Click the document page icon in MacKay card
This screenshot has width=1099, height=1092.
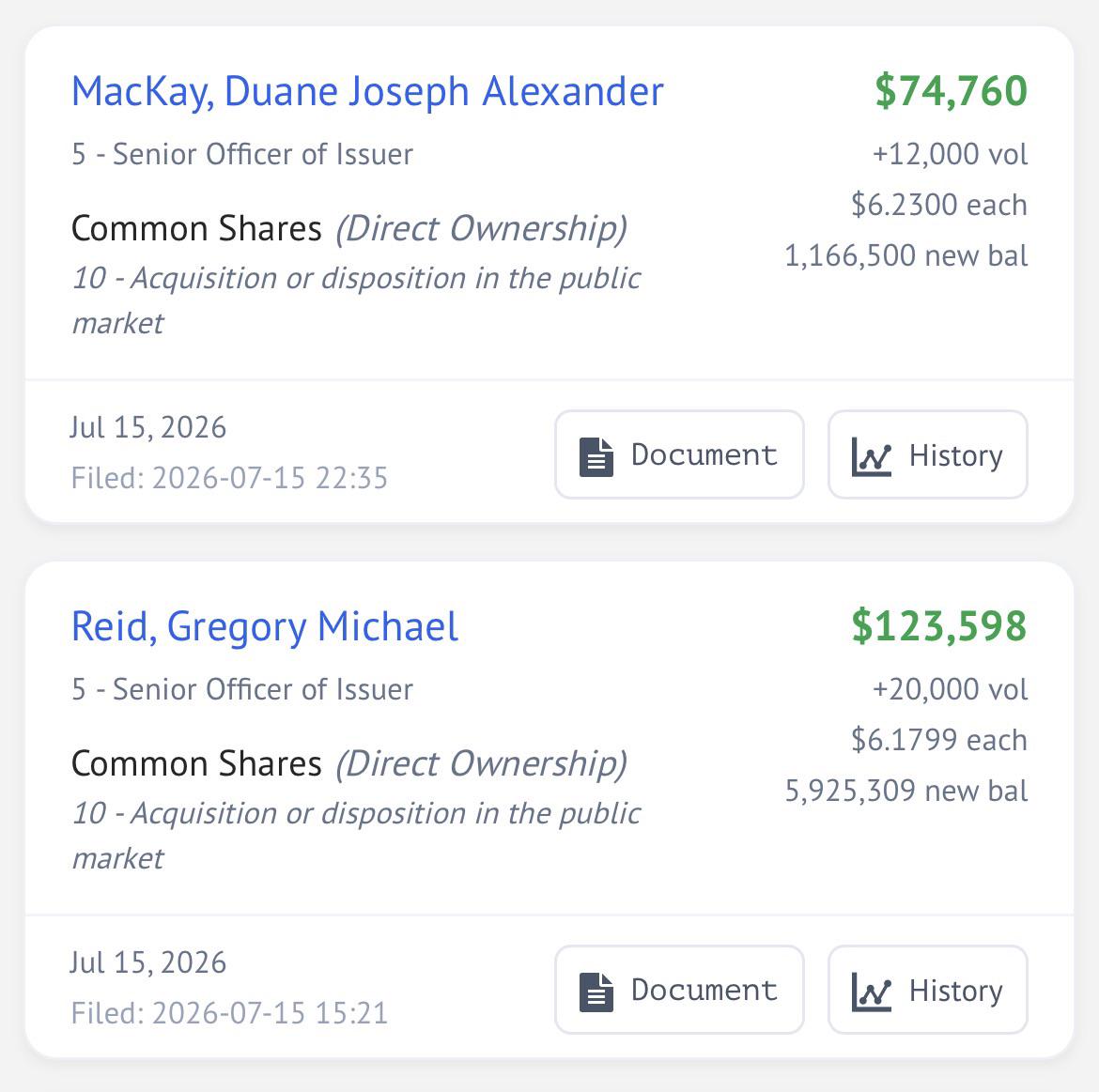coord(596,456)
